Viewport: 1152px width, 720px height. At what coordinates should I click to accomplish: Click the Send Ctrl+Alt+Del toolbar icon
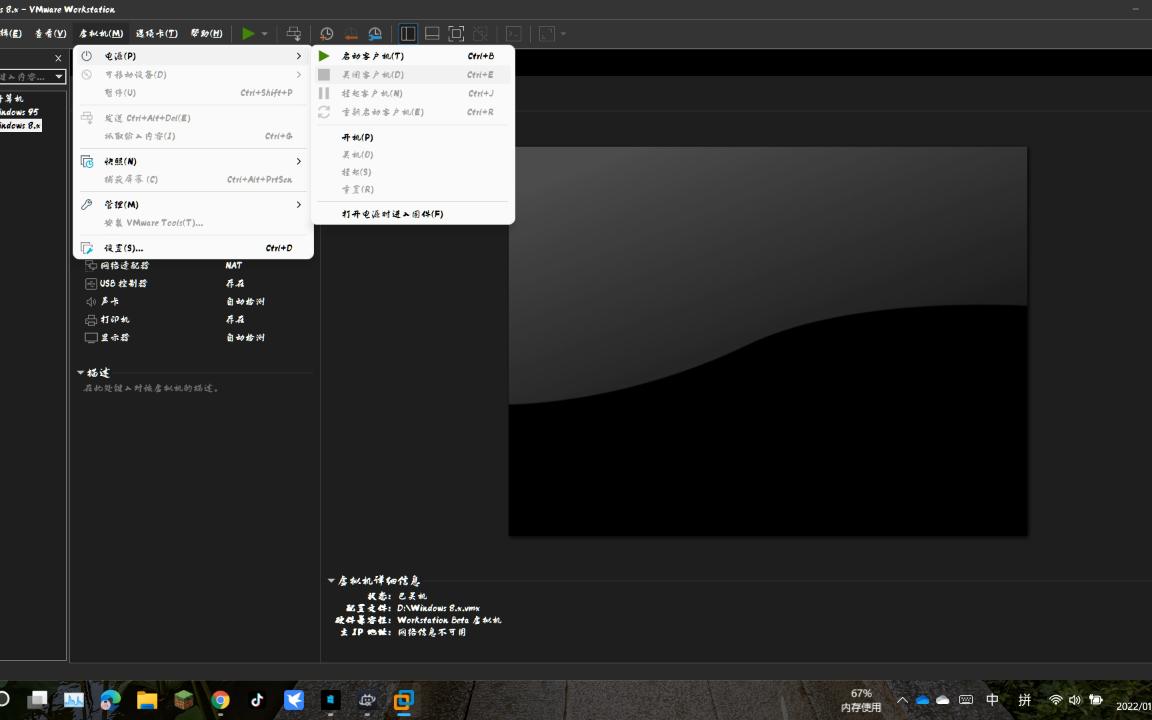[x=294, y=33]
